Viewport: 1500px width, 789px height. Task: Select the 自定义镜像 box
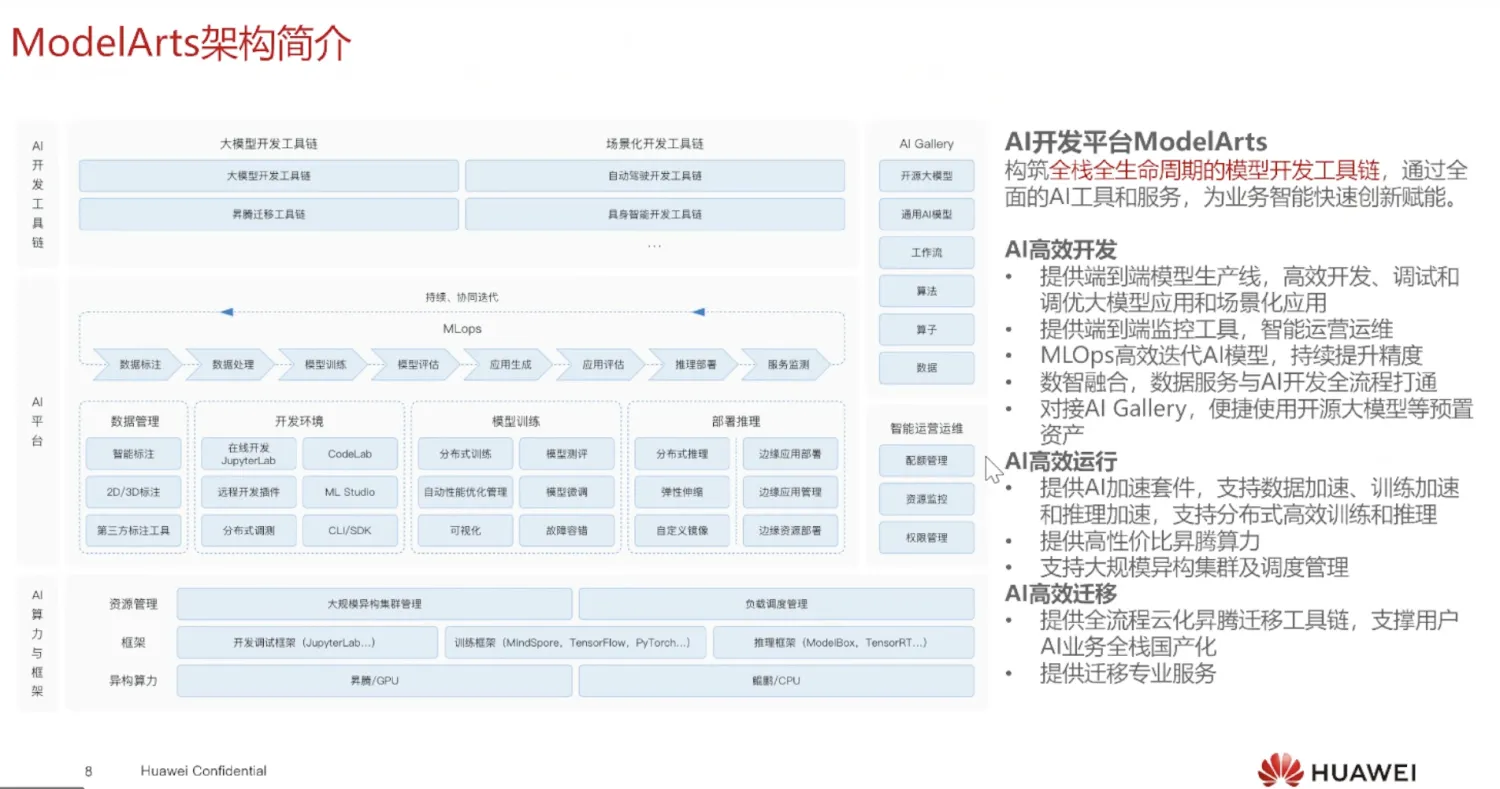click(x=683, y=530)
